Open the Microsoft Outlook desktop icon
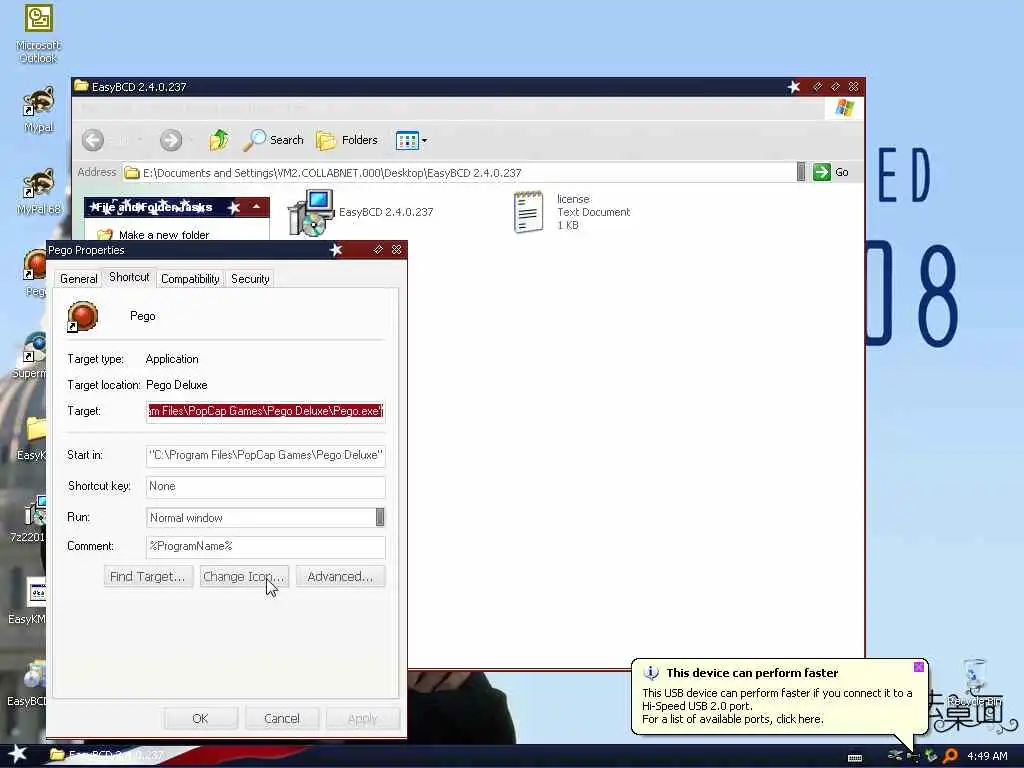Screen dimensions: 1024x768 tap(38, 33)
